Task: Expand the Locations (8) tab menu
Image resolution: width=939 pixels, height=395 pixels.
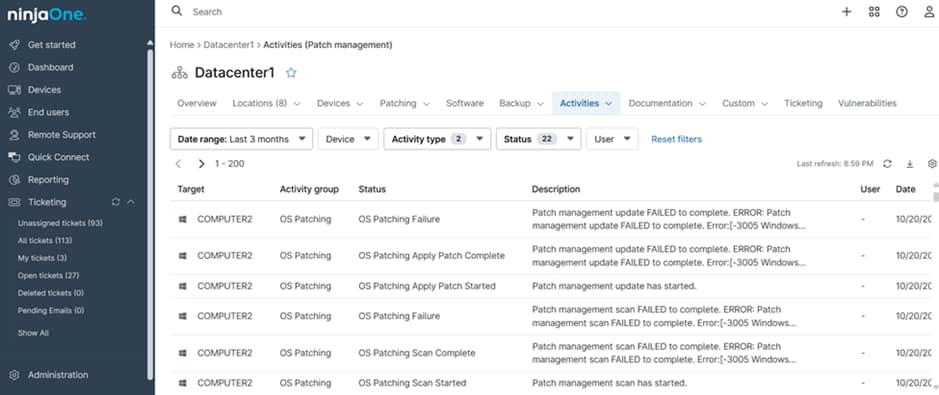Action: (x=297, y=104)
